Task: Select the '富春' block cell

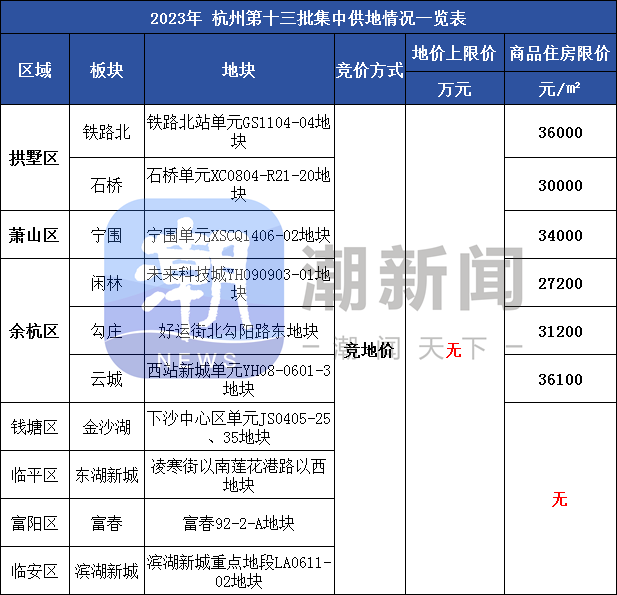Action: [x=107, y=523]
